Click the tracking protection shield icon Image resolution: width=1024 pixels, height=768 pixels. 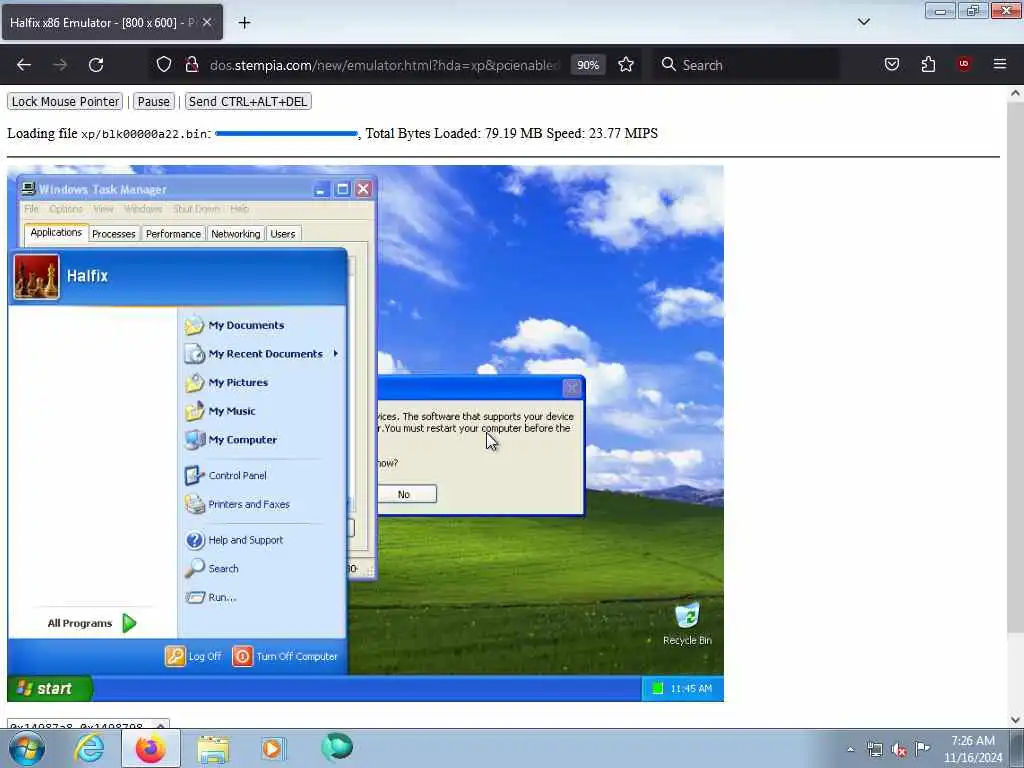click(164, 65)
